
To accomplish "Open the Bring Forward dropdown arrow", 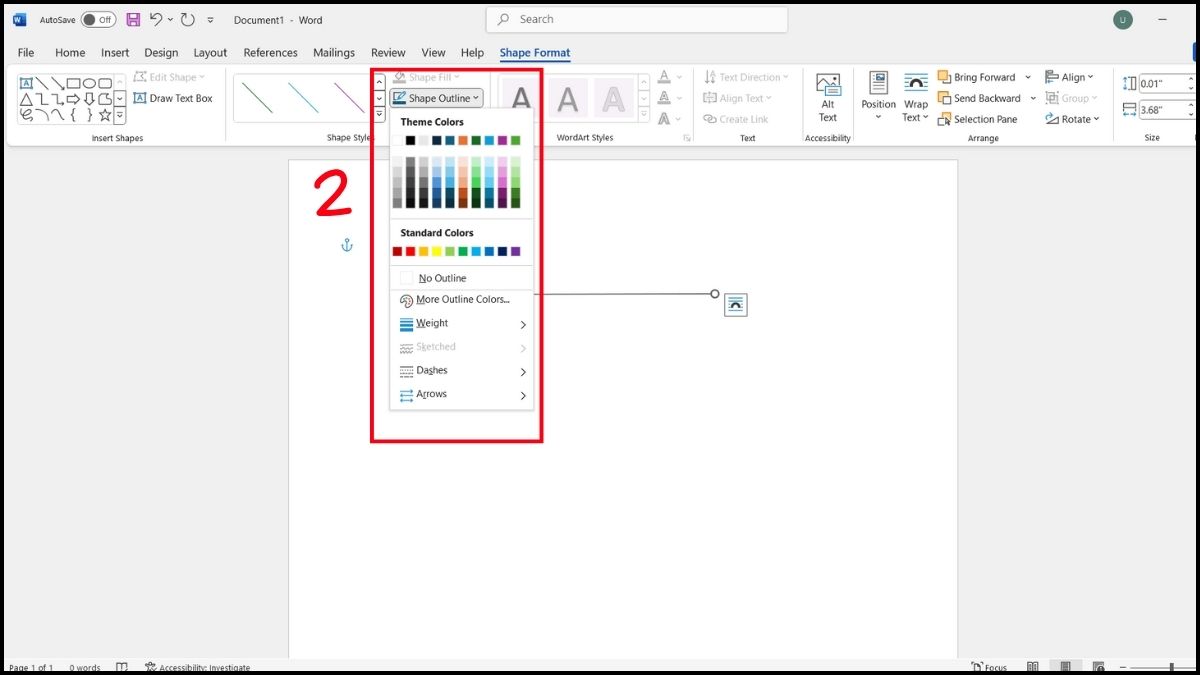I will (1028, 77).
